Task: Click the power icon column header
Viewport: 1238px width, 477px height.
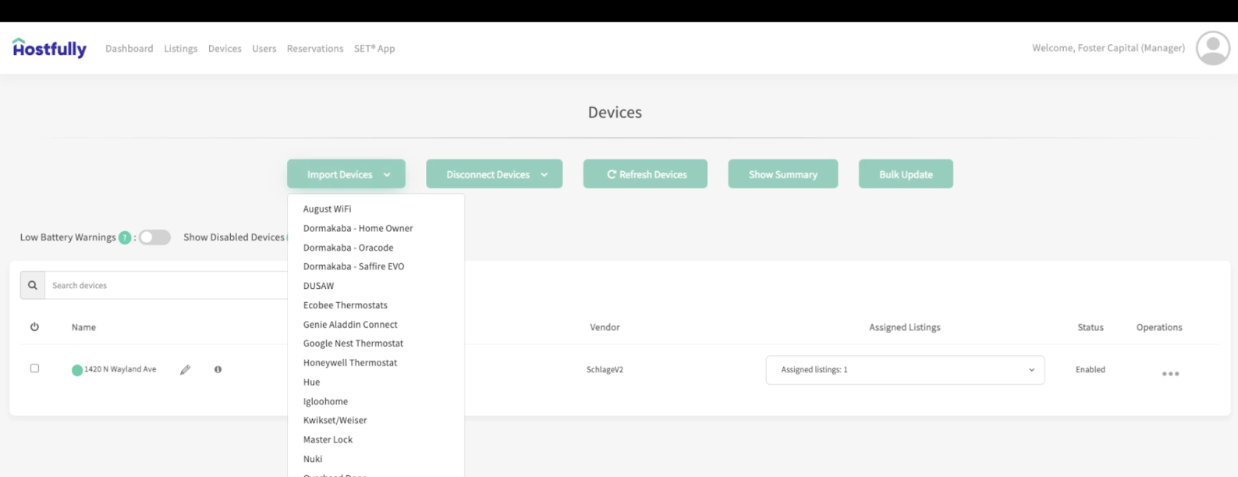Action: point(35,327)
